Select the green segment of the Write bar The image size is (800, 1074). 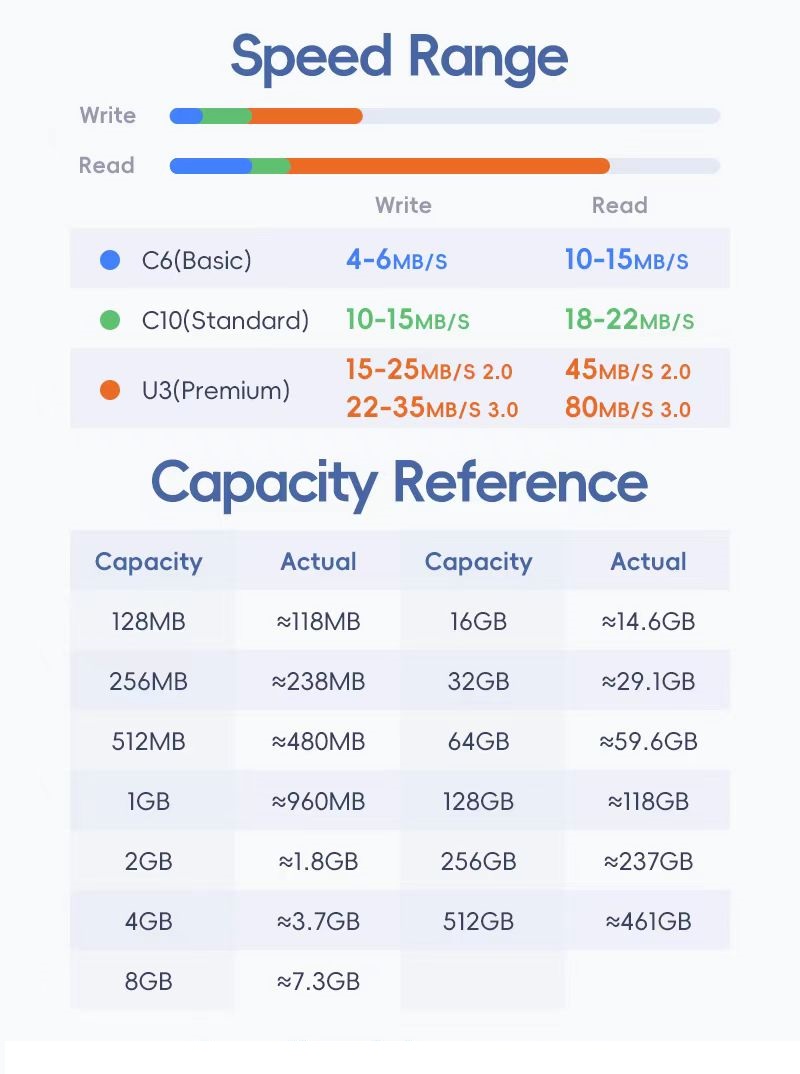click(227, 116)
